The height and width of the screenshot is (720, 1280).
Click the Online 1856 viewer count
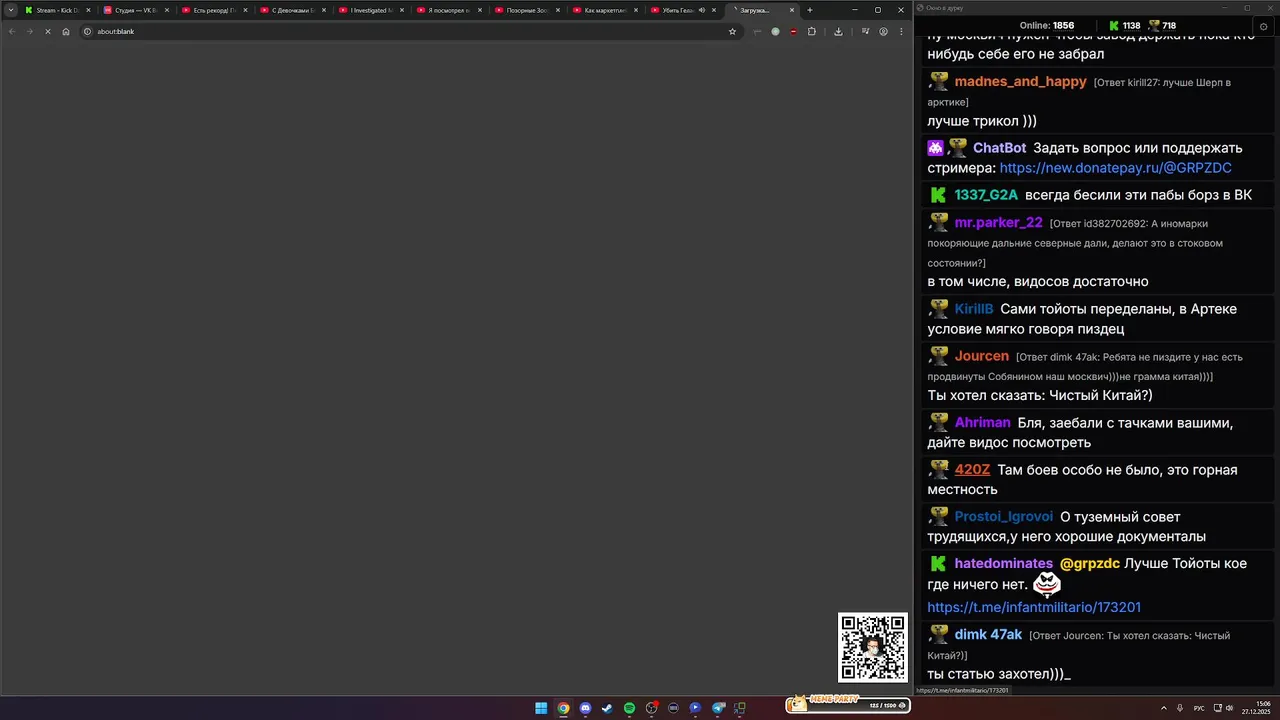tap(1046, 26)
